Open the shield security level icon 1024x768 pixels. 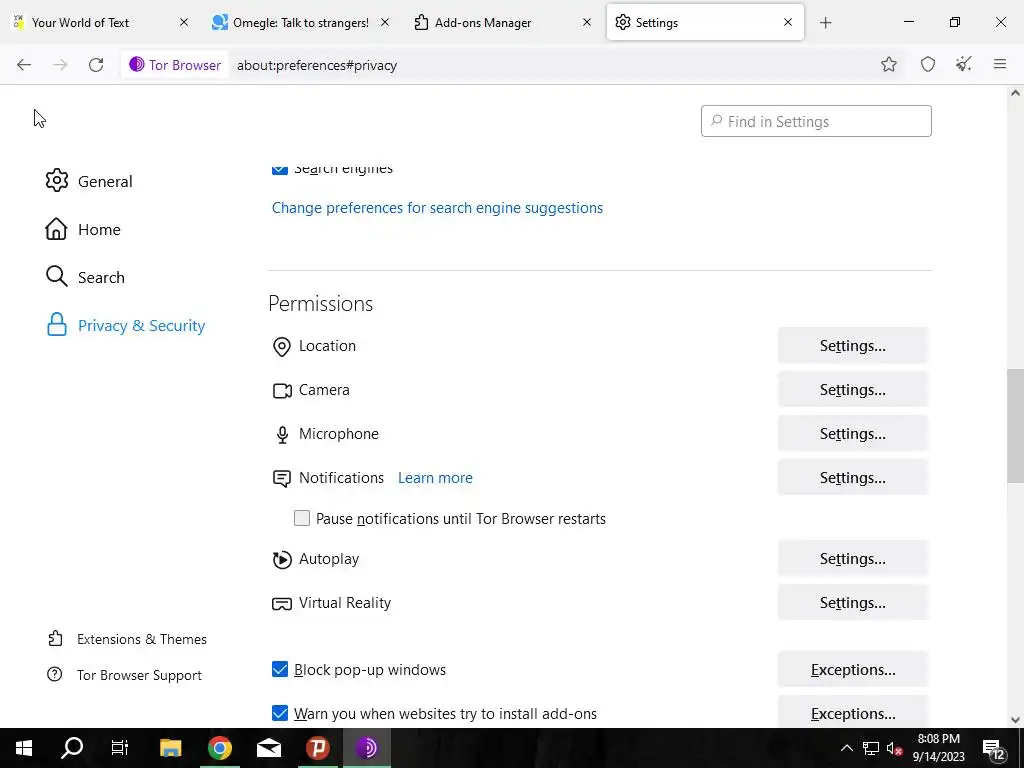pyautogui.click(x=927, y=65)
